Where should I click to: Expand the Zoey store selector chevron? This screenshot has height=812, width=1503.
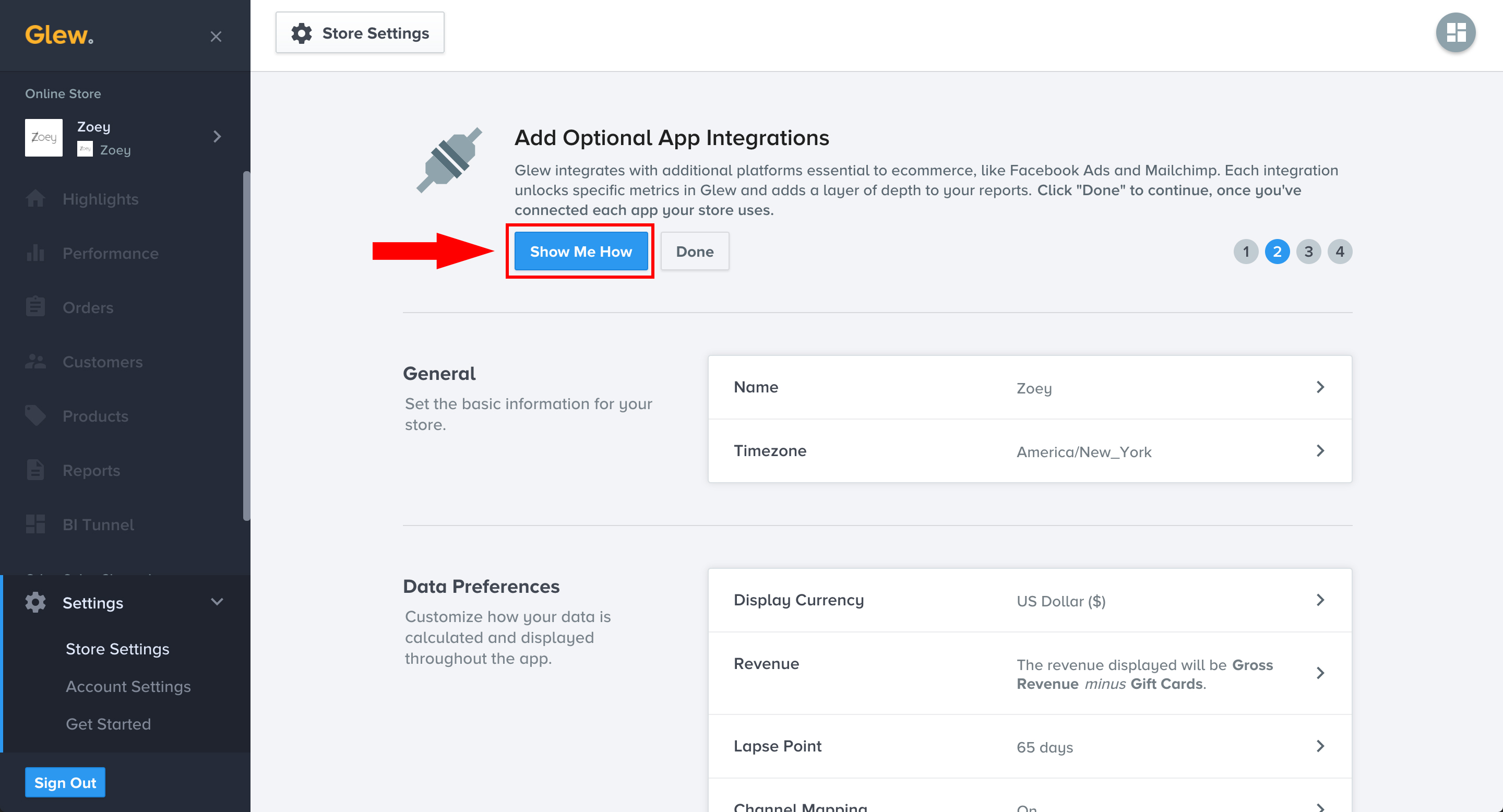pos(217,137)
